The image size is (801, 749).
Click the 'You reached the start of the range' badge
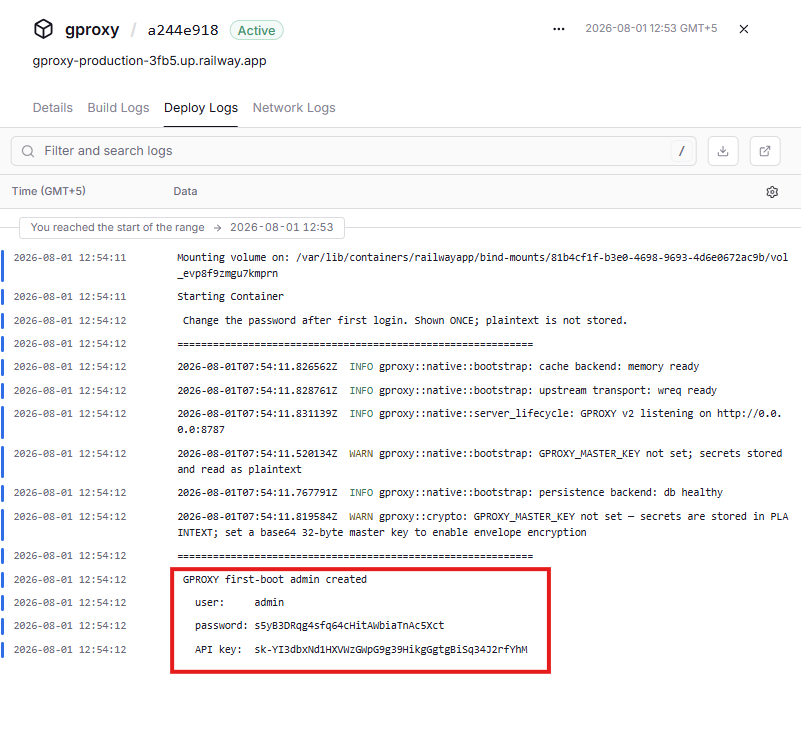pos(182,227)
